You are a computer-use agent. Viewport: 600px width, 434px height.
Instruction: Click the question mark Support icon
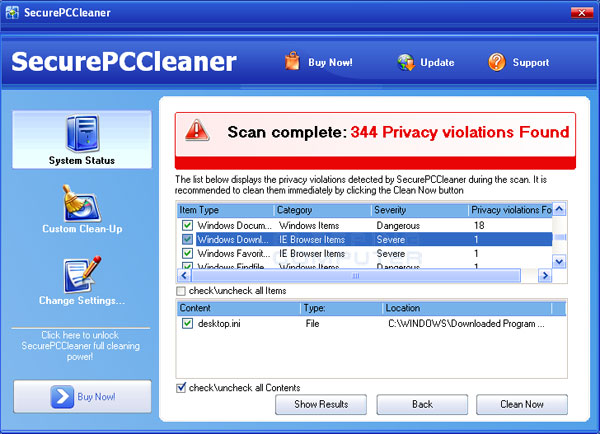point(497,62)
